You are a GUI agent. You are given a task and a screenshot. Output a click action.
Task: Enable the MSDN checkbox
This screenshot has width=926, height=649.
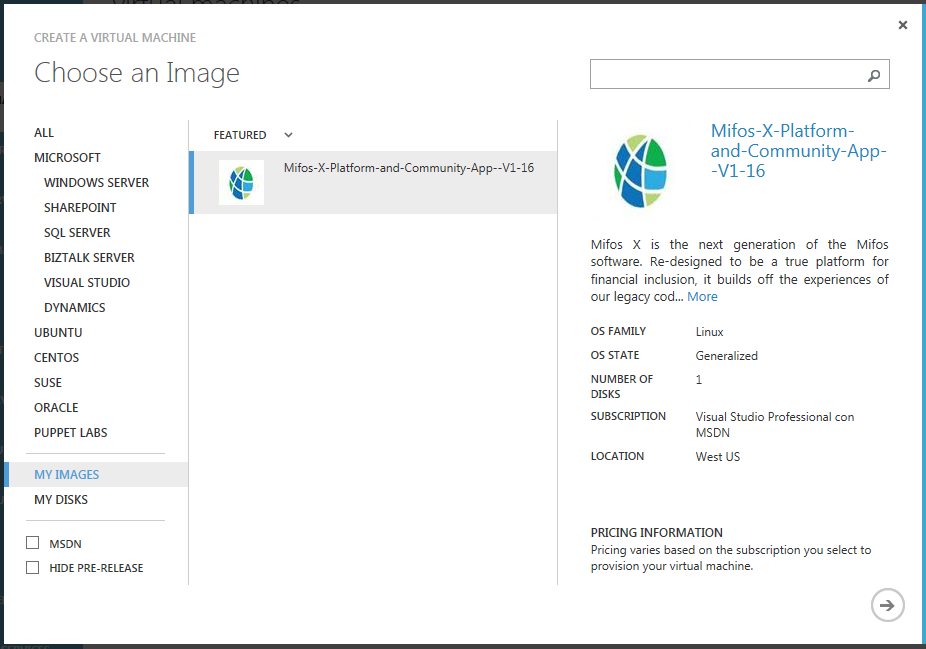point(33,543)
